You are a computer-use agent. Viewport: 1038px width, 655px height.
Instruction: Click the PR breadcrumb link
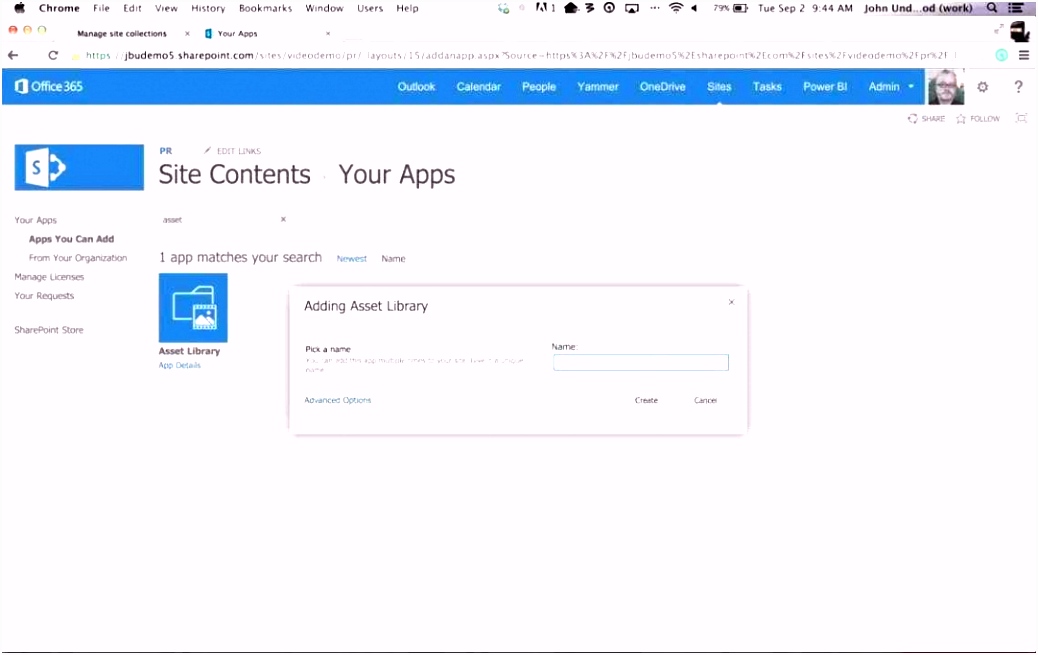165,151
